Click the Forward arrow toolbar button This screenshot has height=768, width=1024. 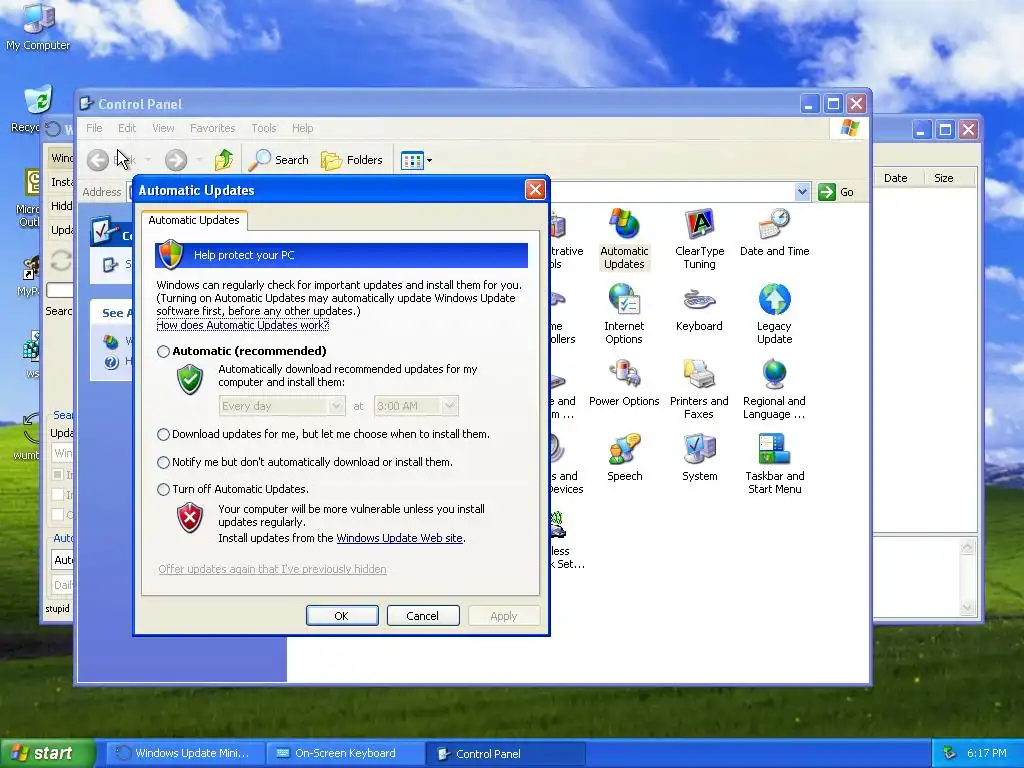point(176,160)
